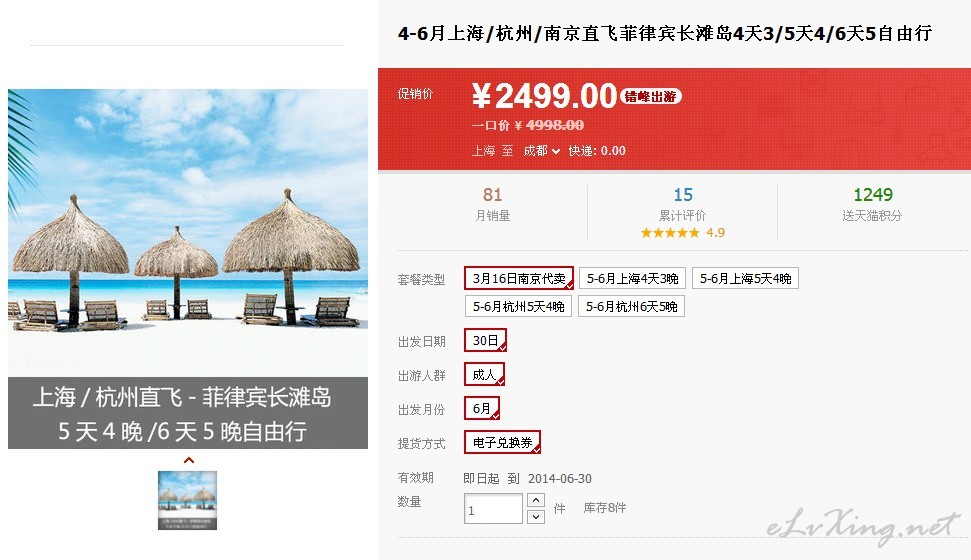Click the five-star rating icons
This screenshot has width=971, height=560.
coord(670,233)
